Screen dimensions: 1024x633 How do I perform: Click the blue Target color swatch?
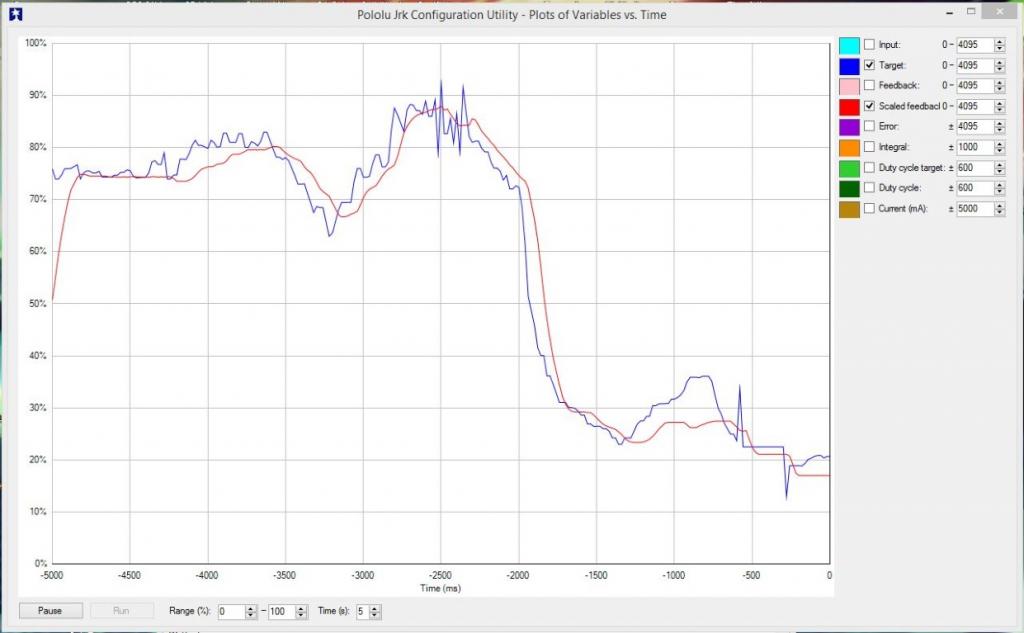pyautogui.click(x=848, y=65)
